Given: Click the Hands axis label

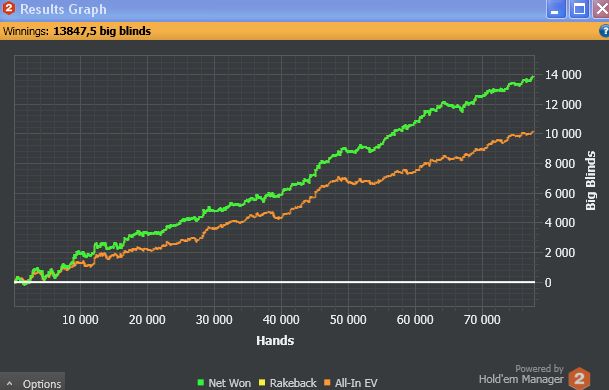Looking at the screenshot, I should (x=275, y=341).
